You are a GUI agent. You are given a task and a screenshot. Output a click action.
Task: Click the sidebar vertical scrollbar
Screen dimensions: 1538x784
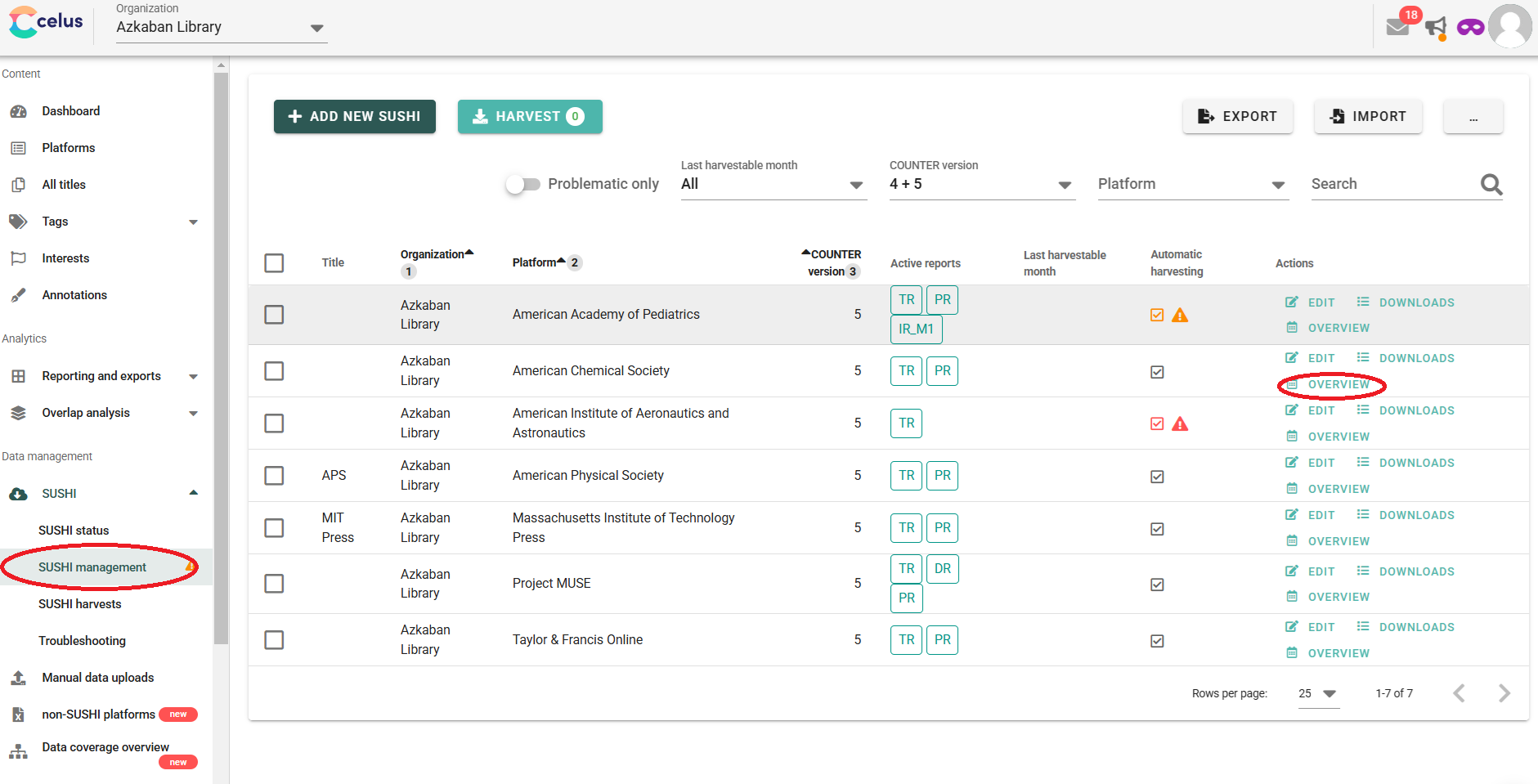221,360
